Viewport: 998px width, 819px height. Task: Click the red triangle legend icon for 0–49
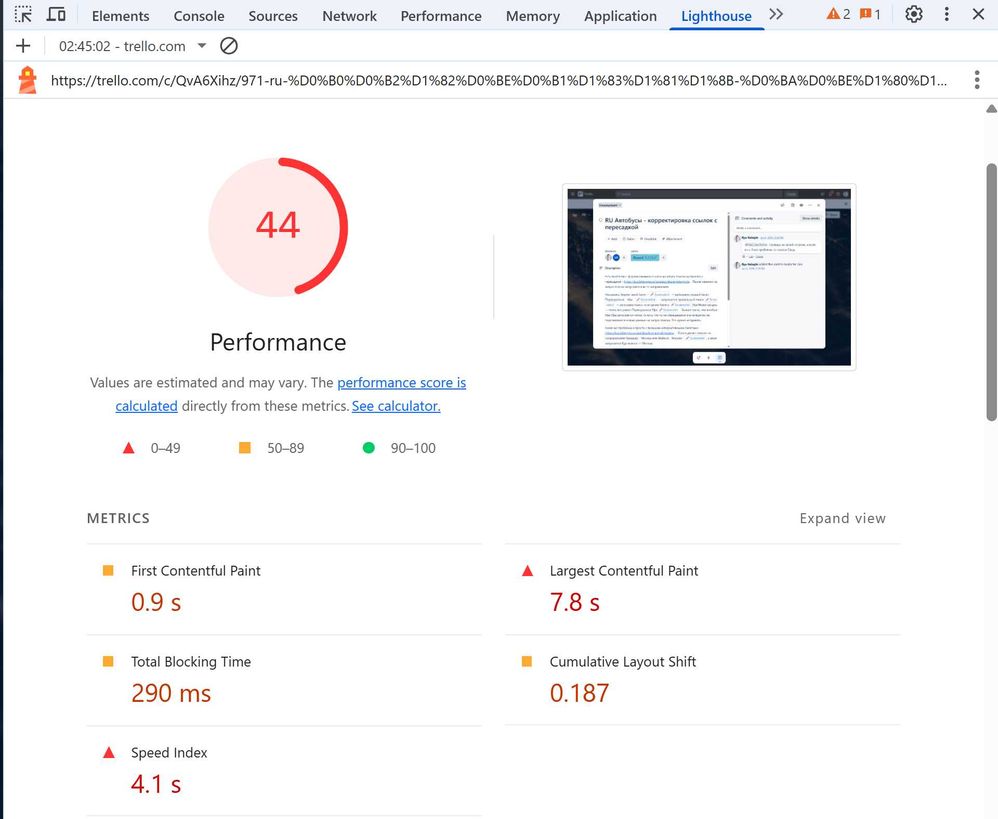(129, 448)
